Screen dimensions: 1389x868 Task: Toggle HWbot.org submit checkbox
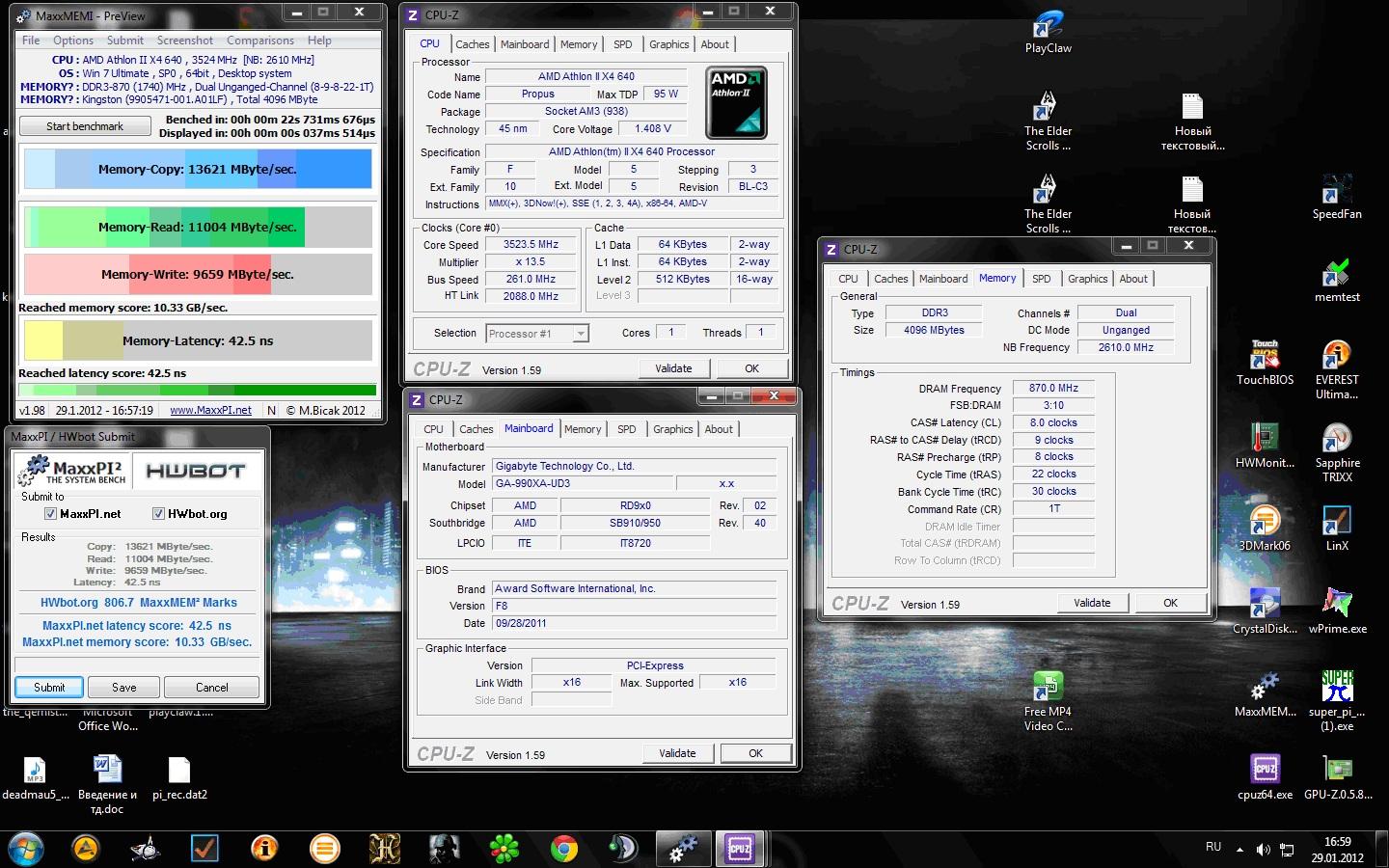tap(159, 513)
